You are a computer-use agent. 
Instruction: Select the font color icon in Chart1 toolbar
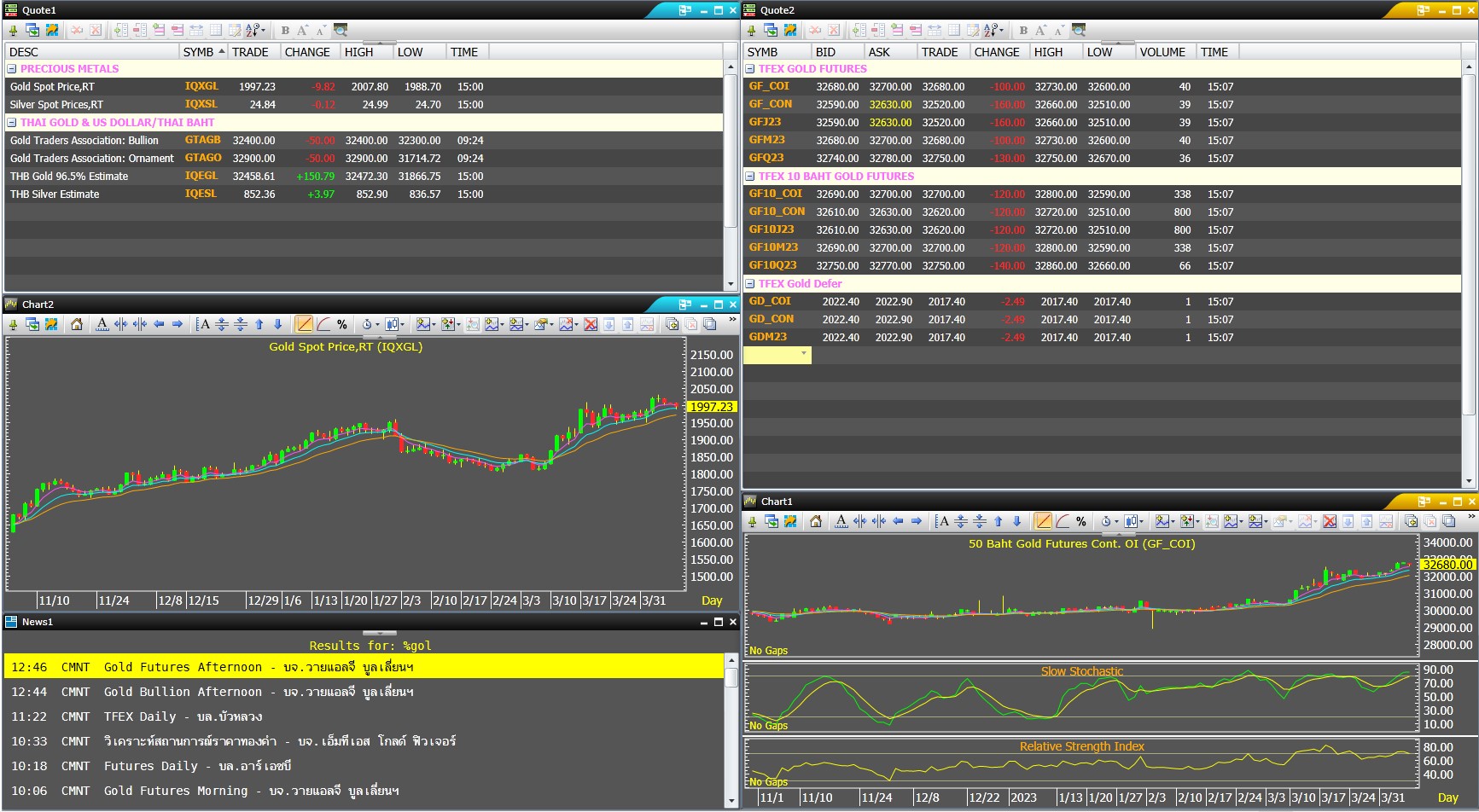tap(840, 521)
